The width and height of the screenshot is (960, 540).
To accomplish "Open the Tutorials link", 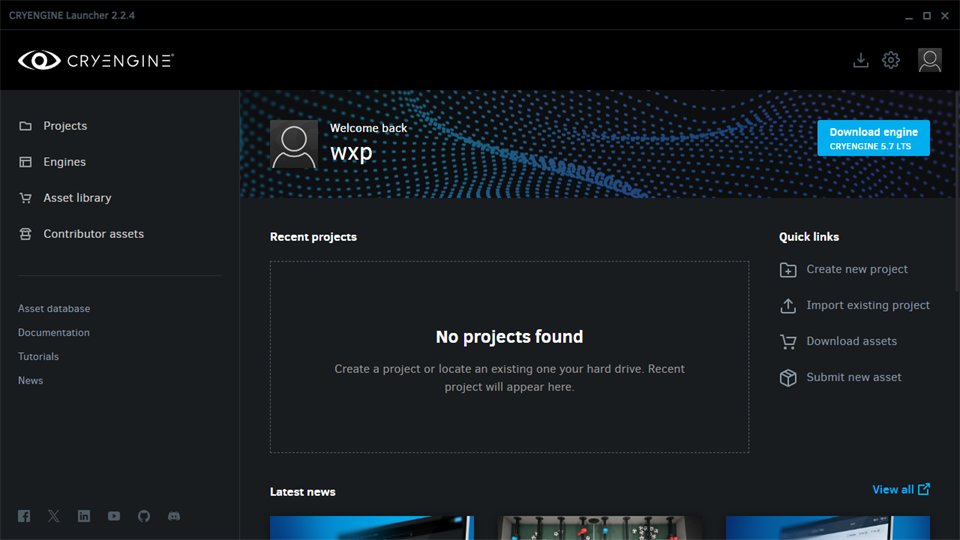I will (x=39, y=356).
